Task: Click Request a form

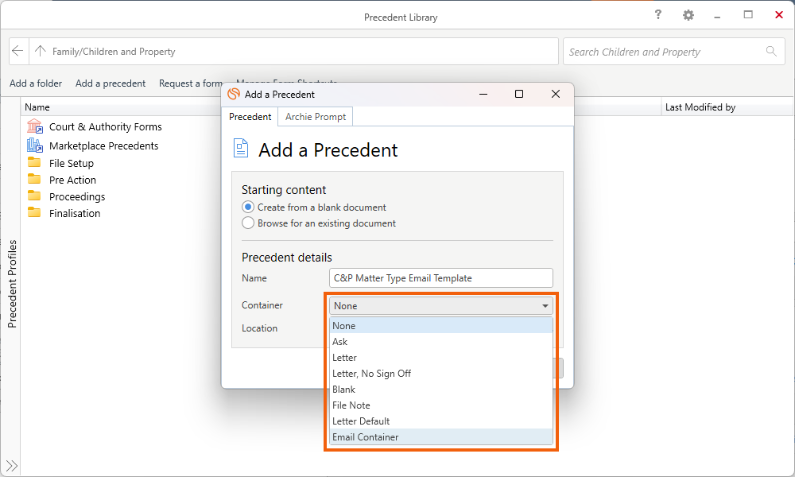Action: [190, 84]
